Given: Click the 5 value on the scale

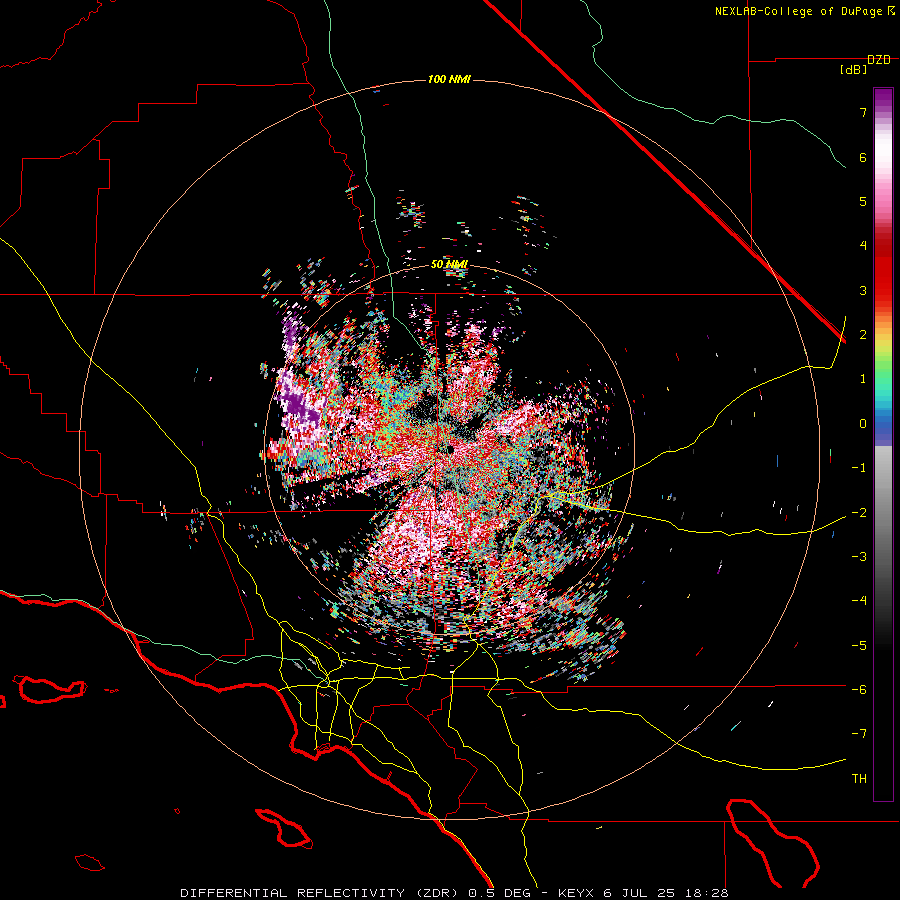Looking at the screenshot, I should click(863, 201).
